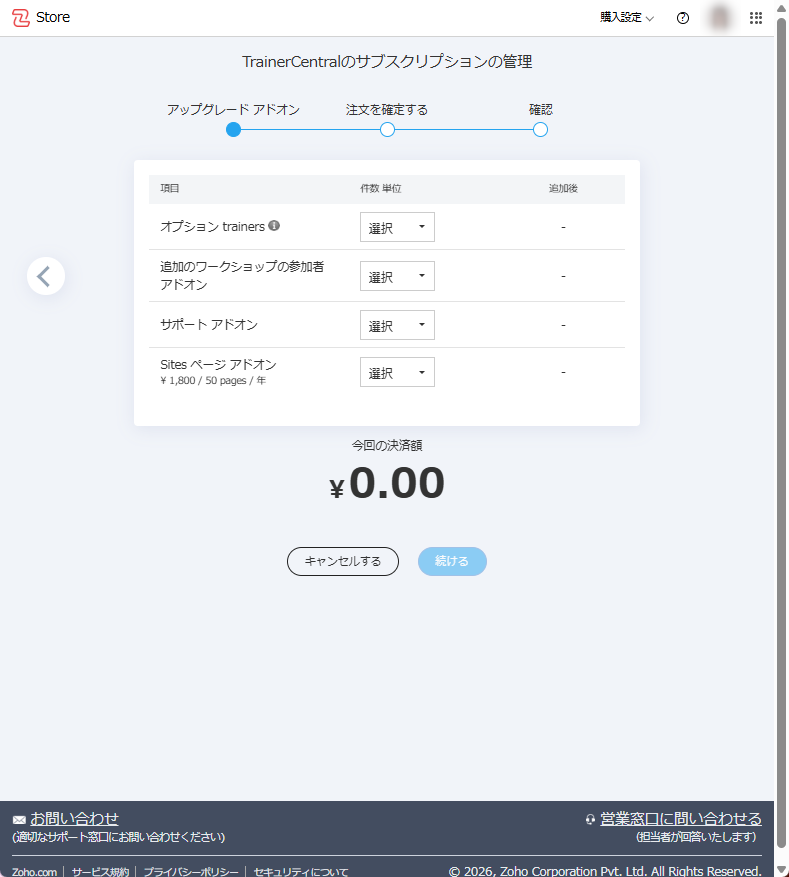
Task: Click the TrainerCentralのサブスクリプションの管理 heading
Action: (387, 62)
